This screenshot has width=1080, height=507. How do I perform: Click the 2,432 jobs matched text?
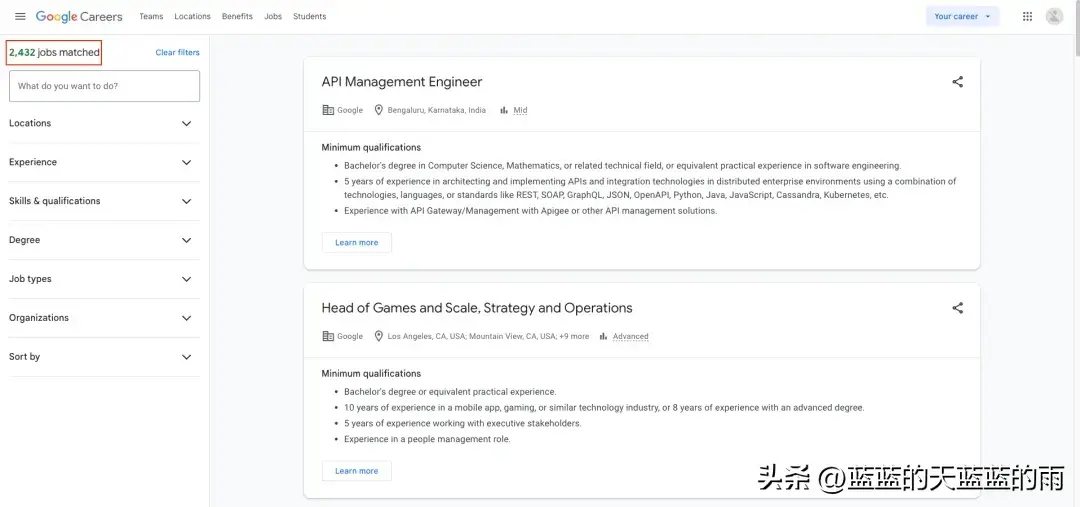[54, 52]
